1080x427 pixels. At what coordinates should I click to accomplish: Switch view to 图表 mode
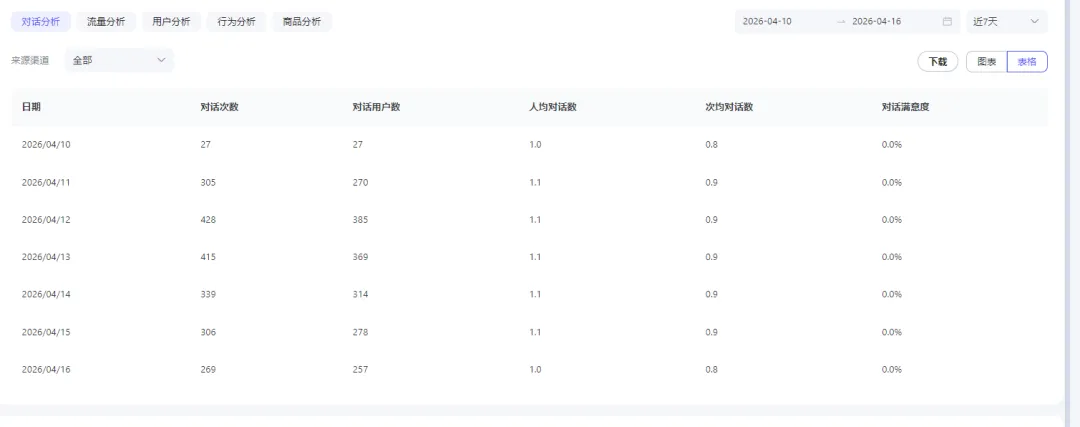(986, 62)
